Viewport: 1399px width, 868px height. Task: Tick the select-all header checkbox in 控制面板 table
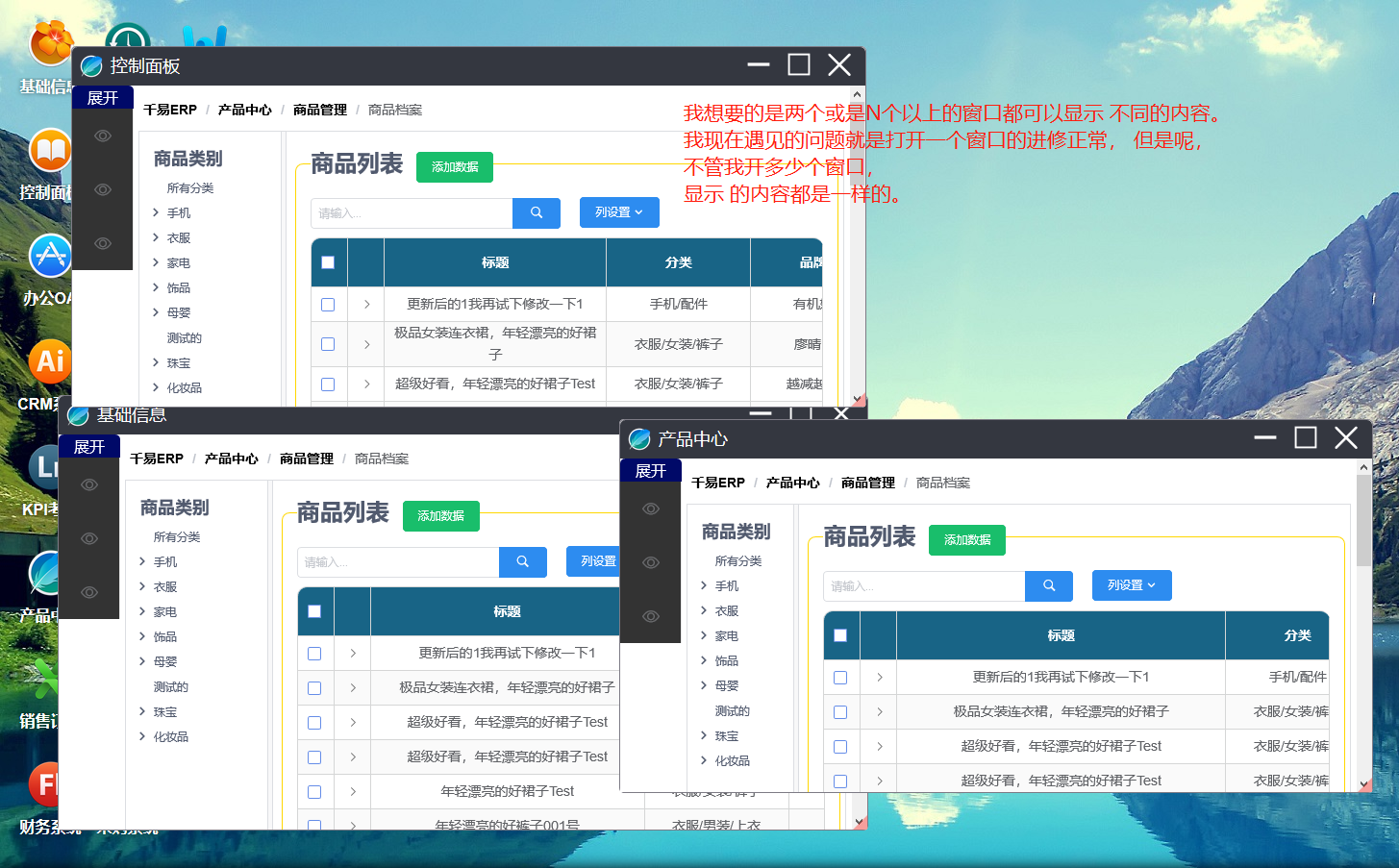pos(328,262)
